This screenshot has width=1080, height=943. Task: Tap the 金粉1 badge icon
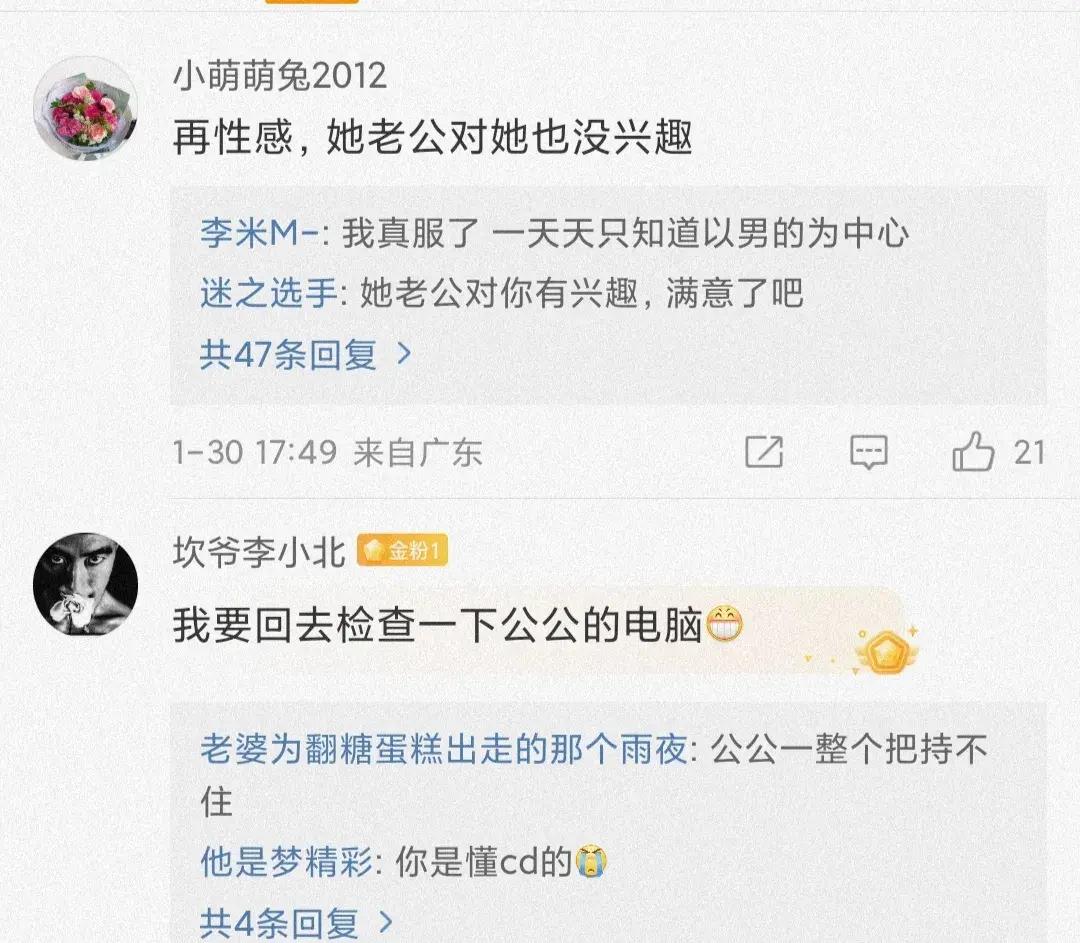point(402,550)
